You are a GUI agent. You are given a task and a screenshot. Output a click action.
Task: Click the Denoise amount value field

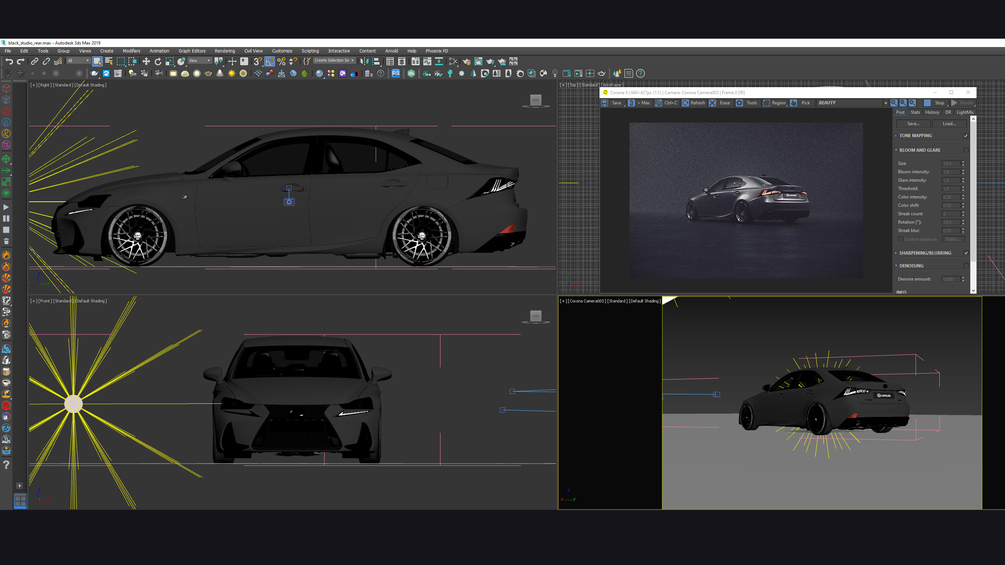click(x=950, y=279)
